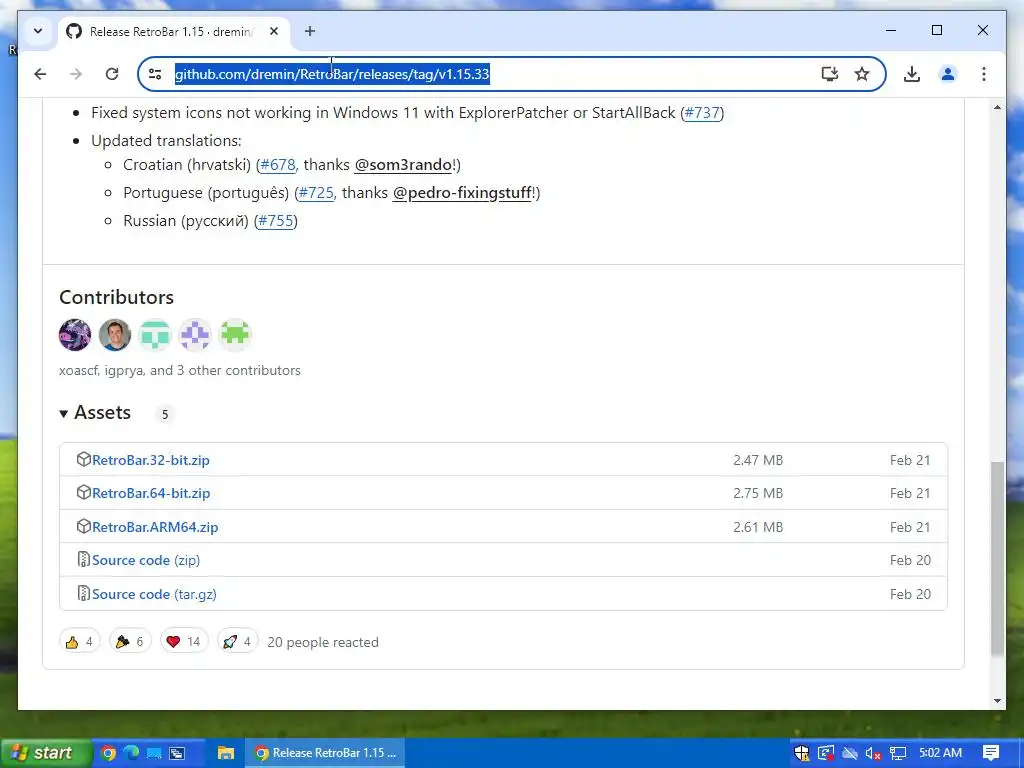Click Windows Security shield tray icon
Viewport: 1024px width, 768px height.
point(802,754)
